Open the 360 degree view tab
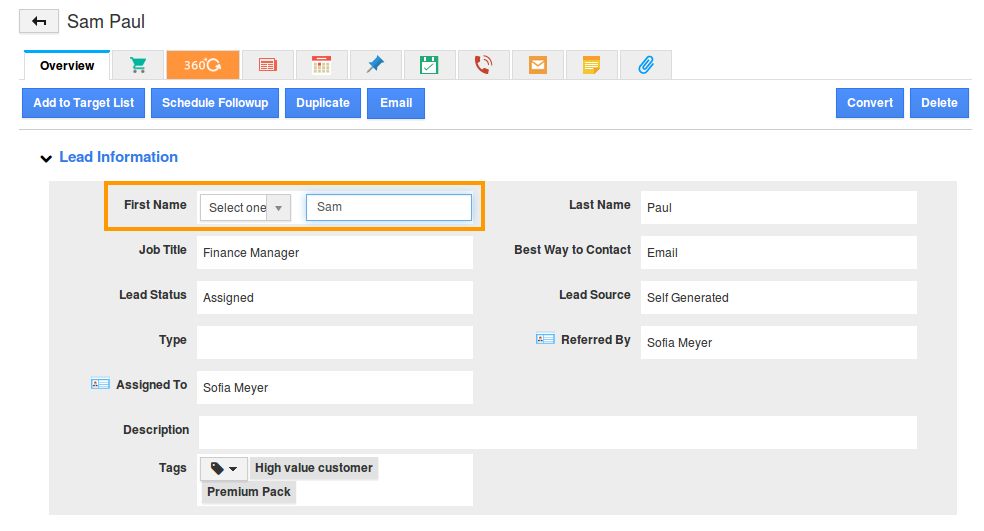The width and height of the screenshot is (984, 531). coord(203,65)
